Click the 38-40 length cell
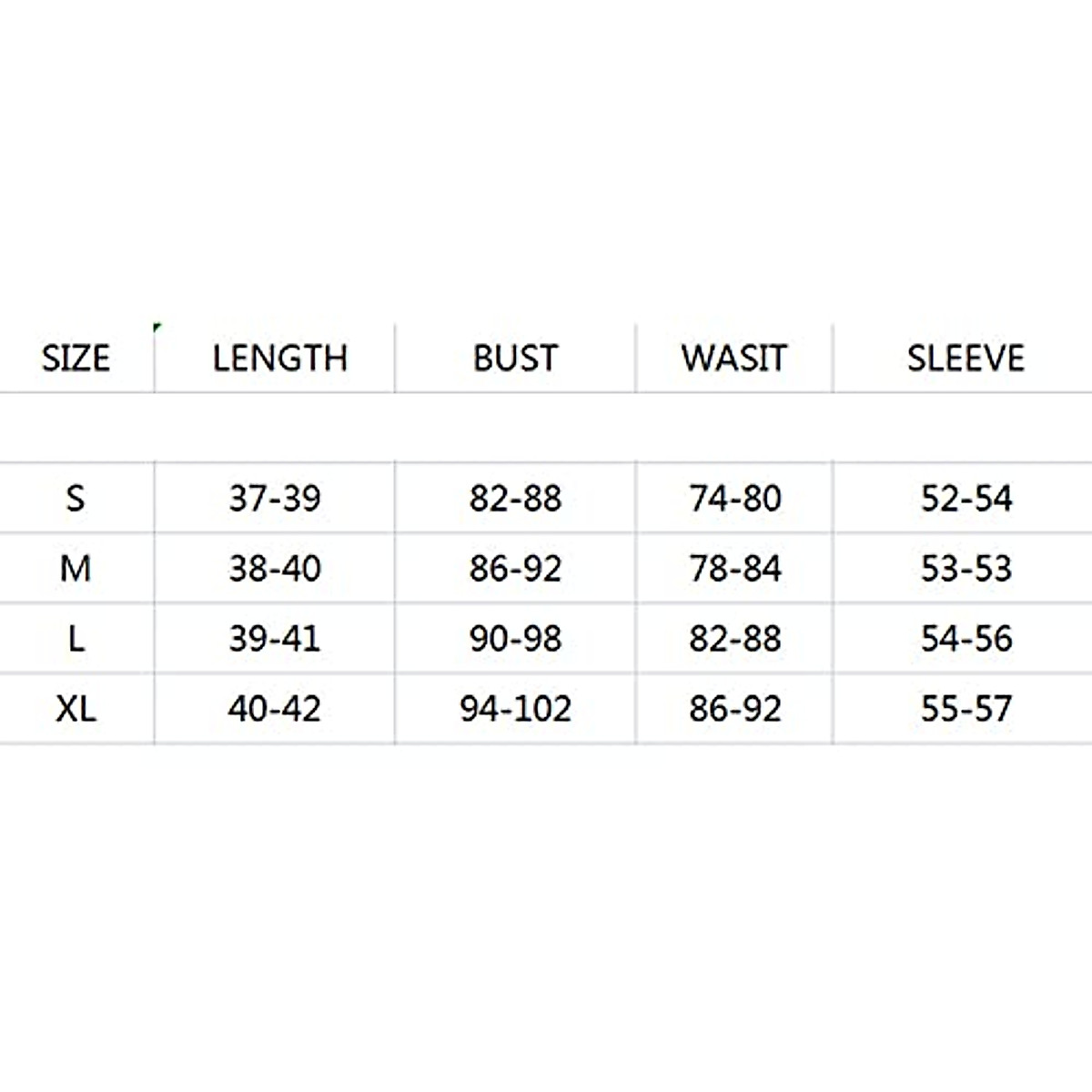Screen dimensions: 1092x1092 (x=275, y=569)
